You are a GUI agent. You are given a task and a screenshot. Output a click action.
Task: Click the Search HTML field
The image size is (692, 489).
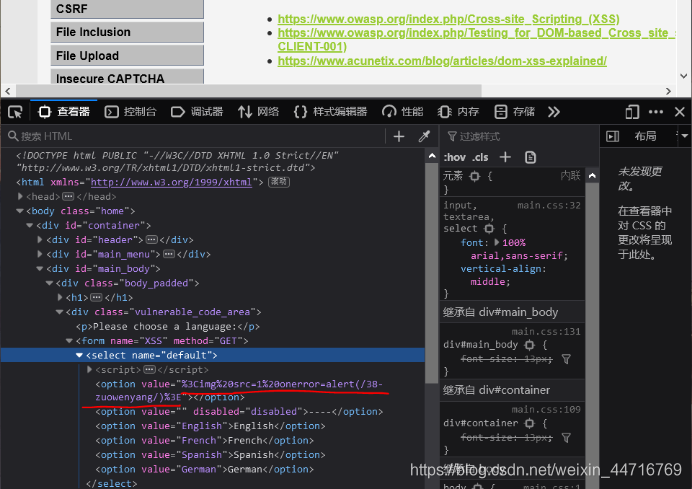coord(194,136)
